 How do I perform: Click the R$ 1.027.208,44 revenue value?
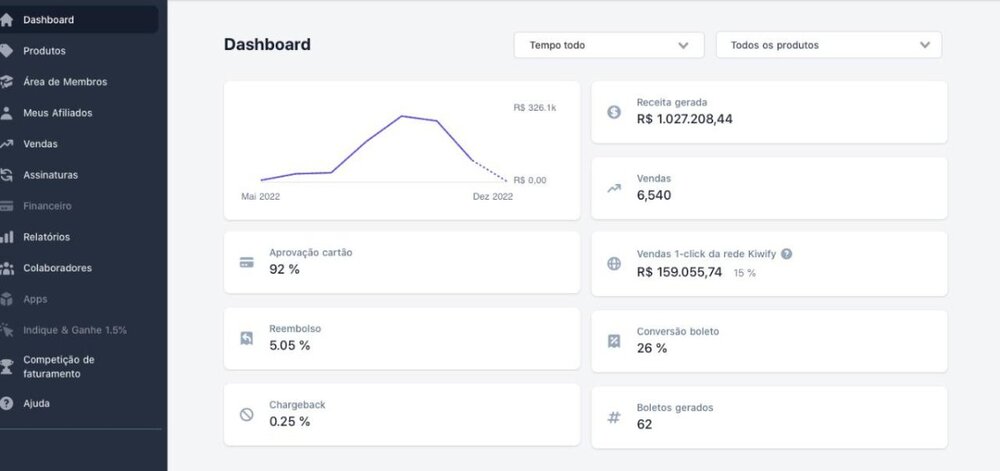(684, 119)
